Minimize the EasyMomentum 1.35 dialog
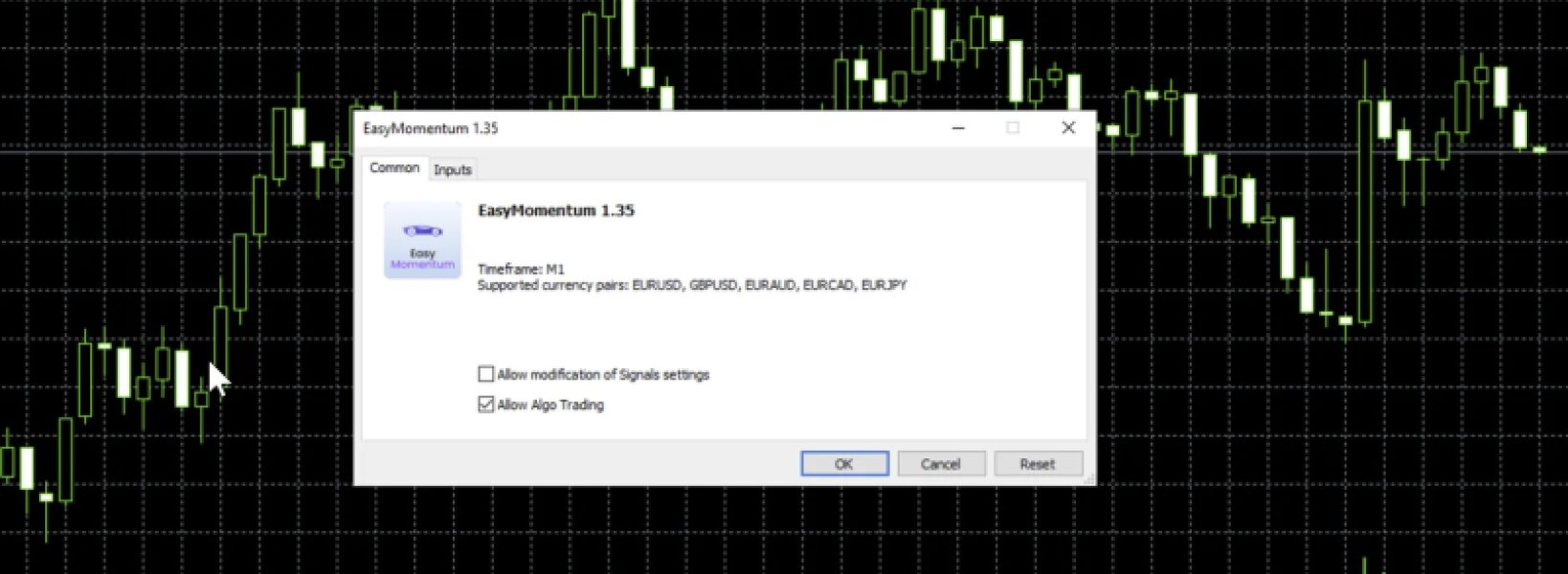 point(958,128)
